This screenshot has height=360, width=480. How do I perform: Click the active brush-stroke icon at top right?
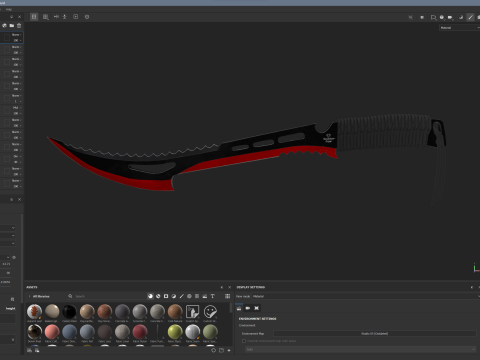point(470,17)
